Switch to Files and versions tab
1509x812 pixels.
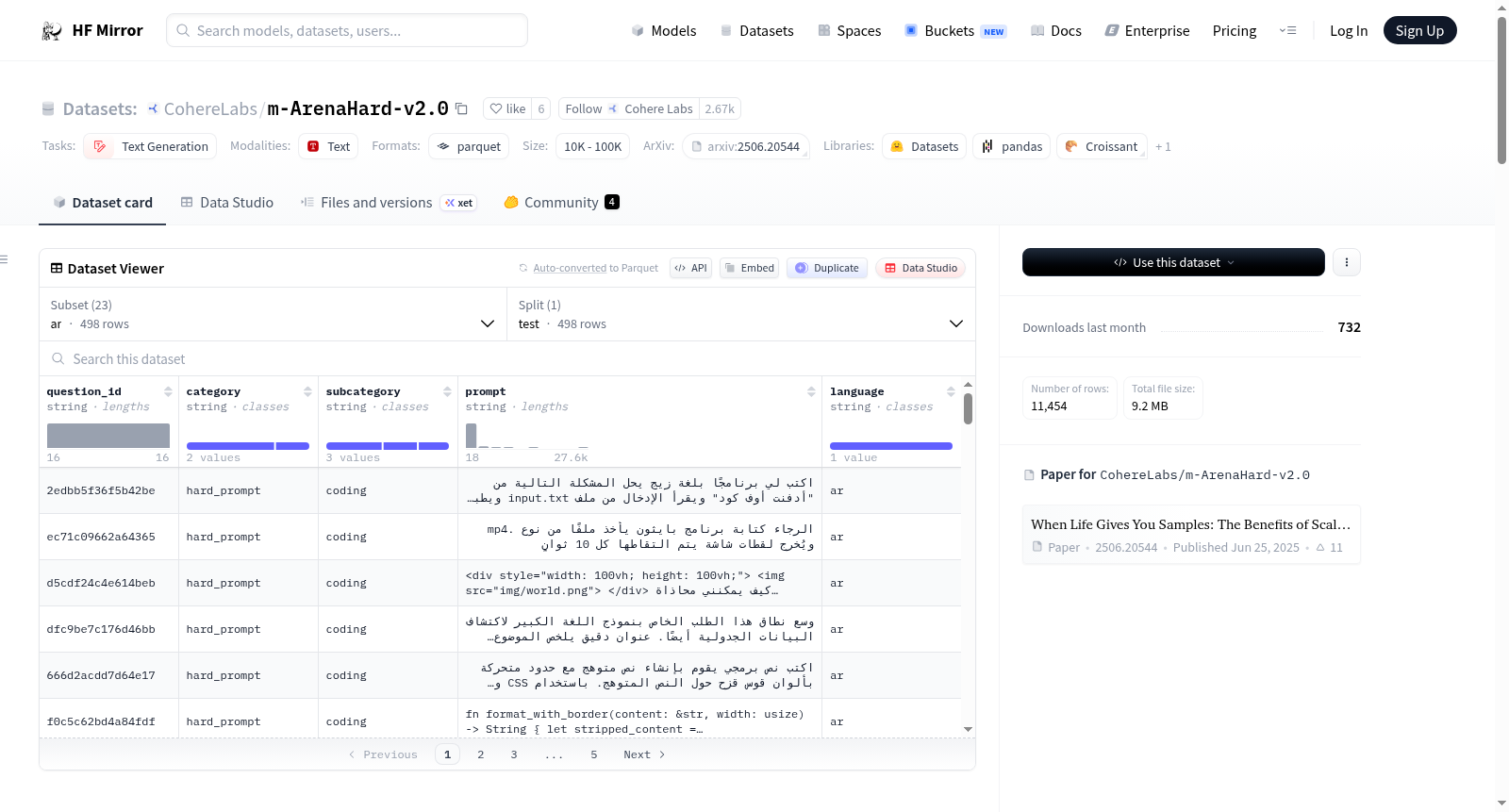coord(388,202)
